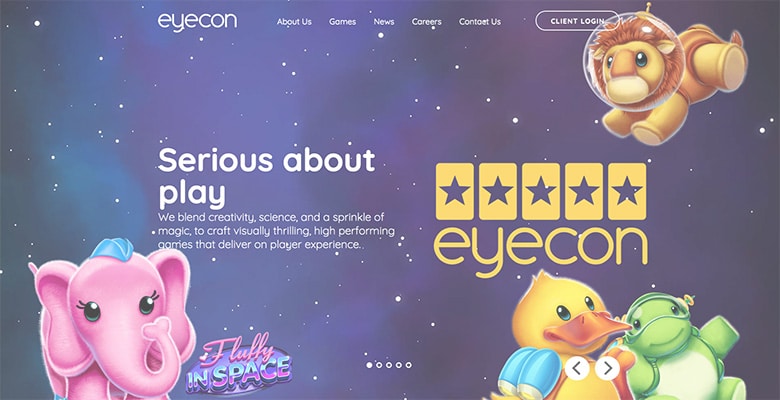This screenshot has height=400, width=780.
Task: Open the Contact Us page
Action: 480,22
